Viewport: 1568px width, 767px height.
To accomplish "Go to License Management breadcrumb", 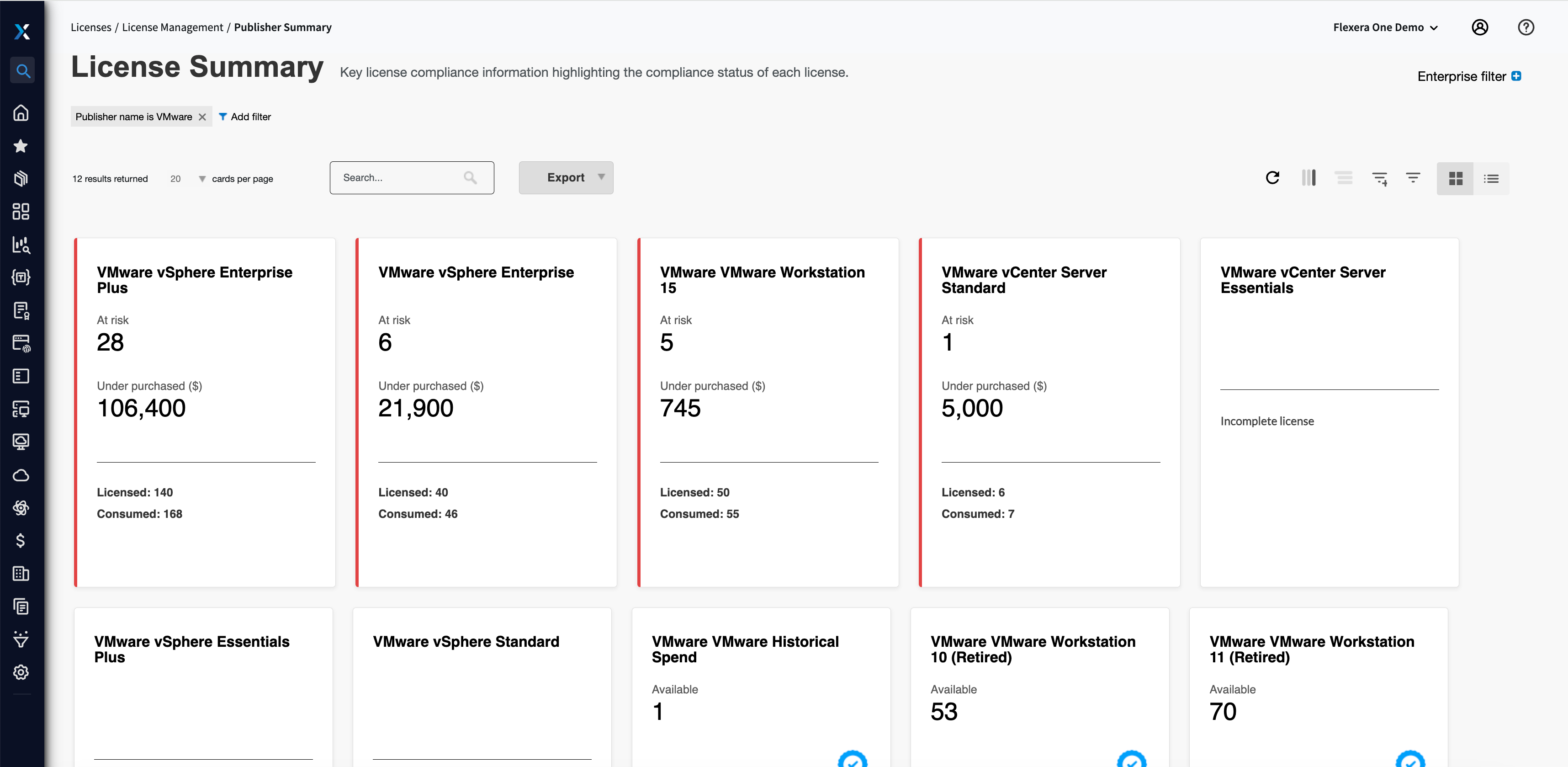I will pyautogui.click(x=172, y=27).
